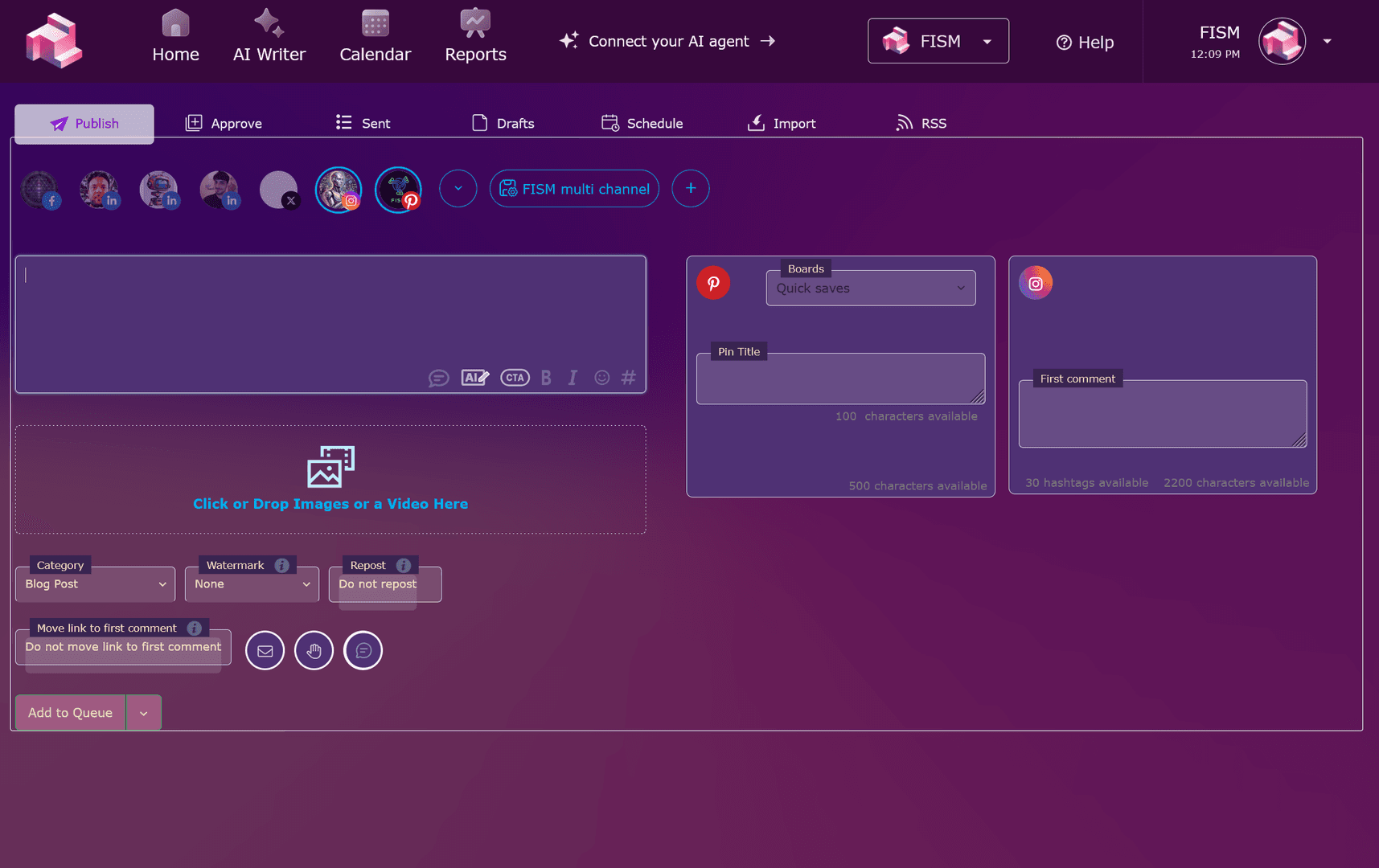Toggle the X (Twitter) account avatar
This screenshot has width=1379, height=868.
[x=279, y=190]
